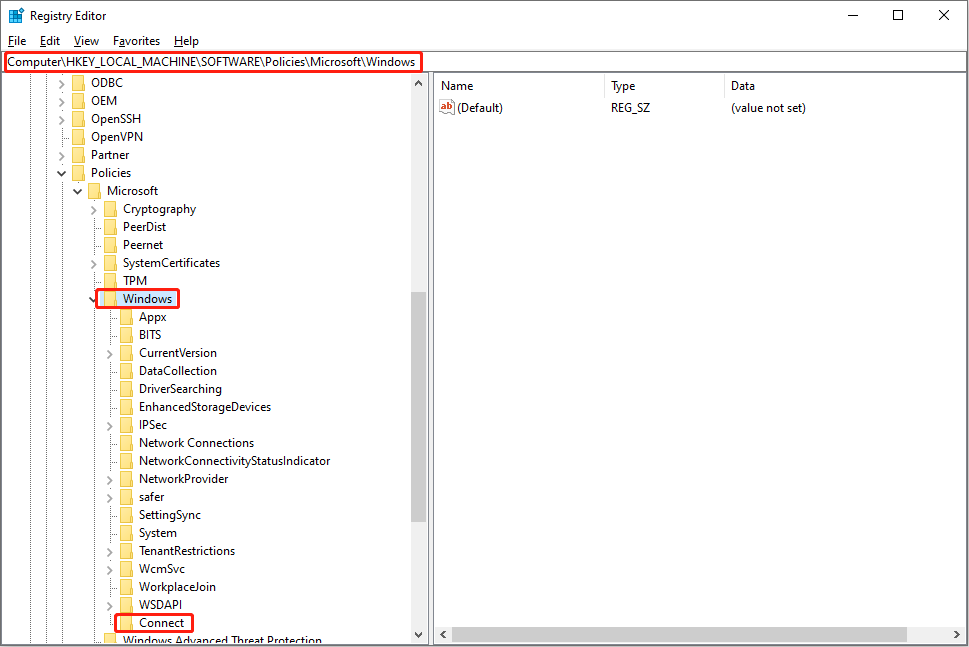
Task: Open the File menu
Action: (17, 41)
